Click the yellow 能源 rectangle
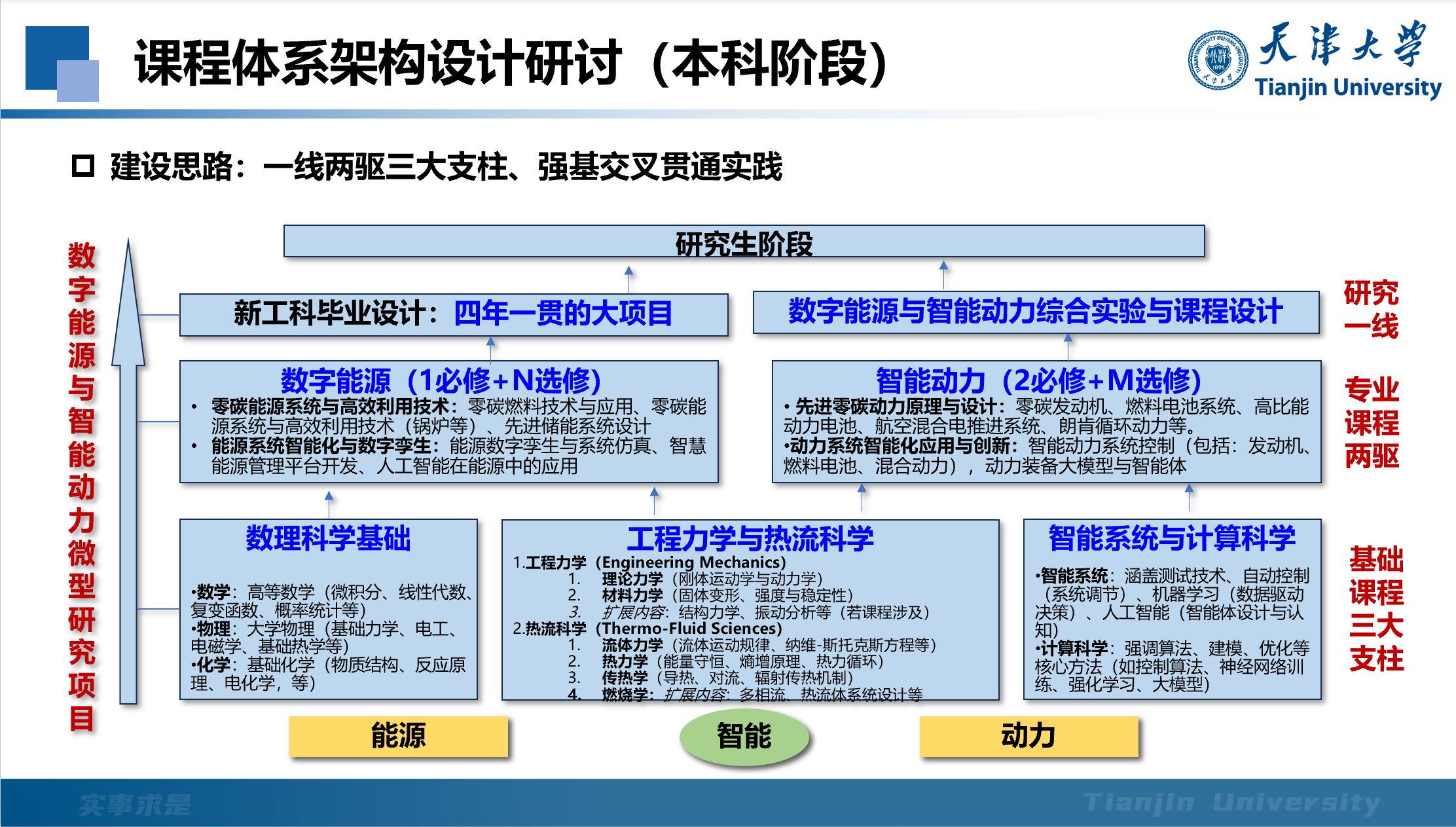 point(398,736)
